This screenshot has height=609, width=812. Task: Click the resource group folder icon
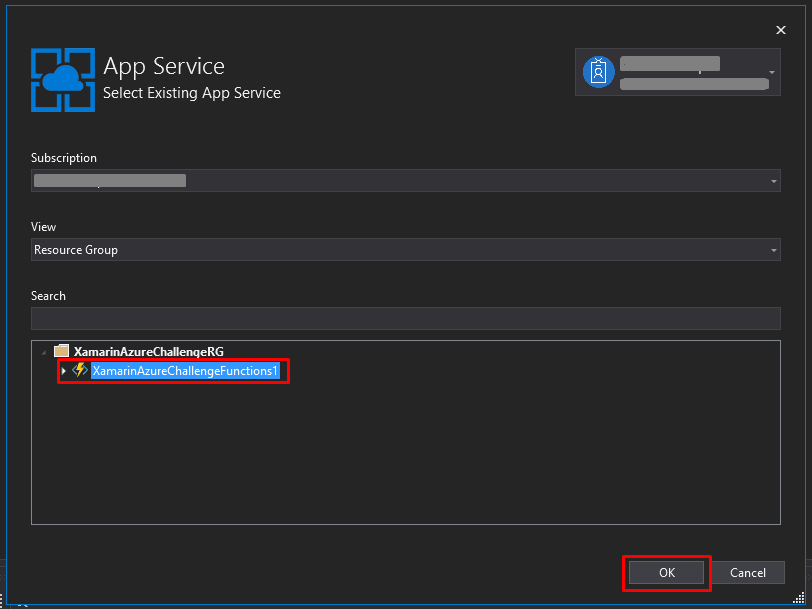(x=61, y=351)
